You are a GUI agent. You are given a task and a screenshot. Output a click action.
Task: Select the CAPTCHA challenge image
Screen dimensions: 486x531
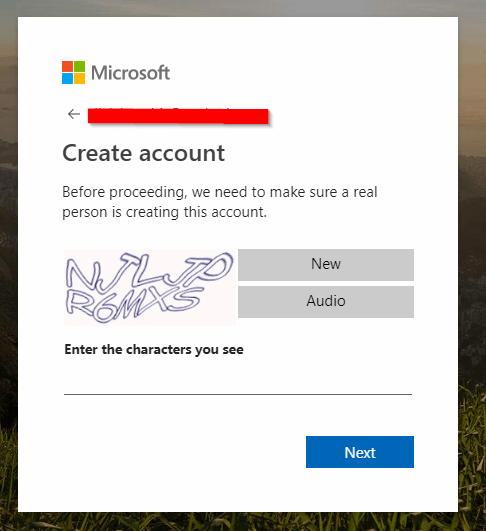coord(150,287)
